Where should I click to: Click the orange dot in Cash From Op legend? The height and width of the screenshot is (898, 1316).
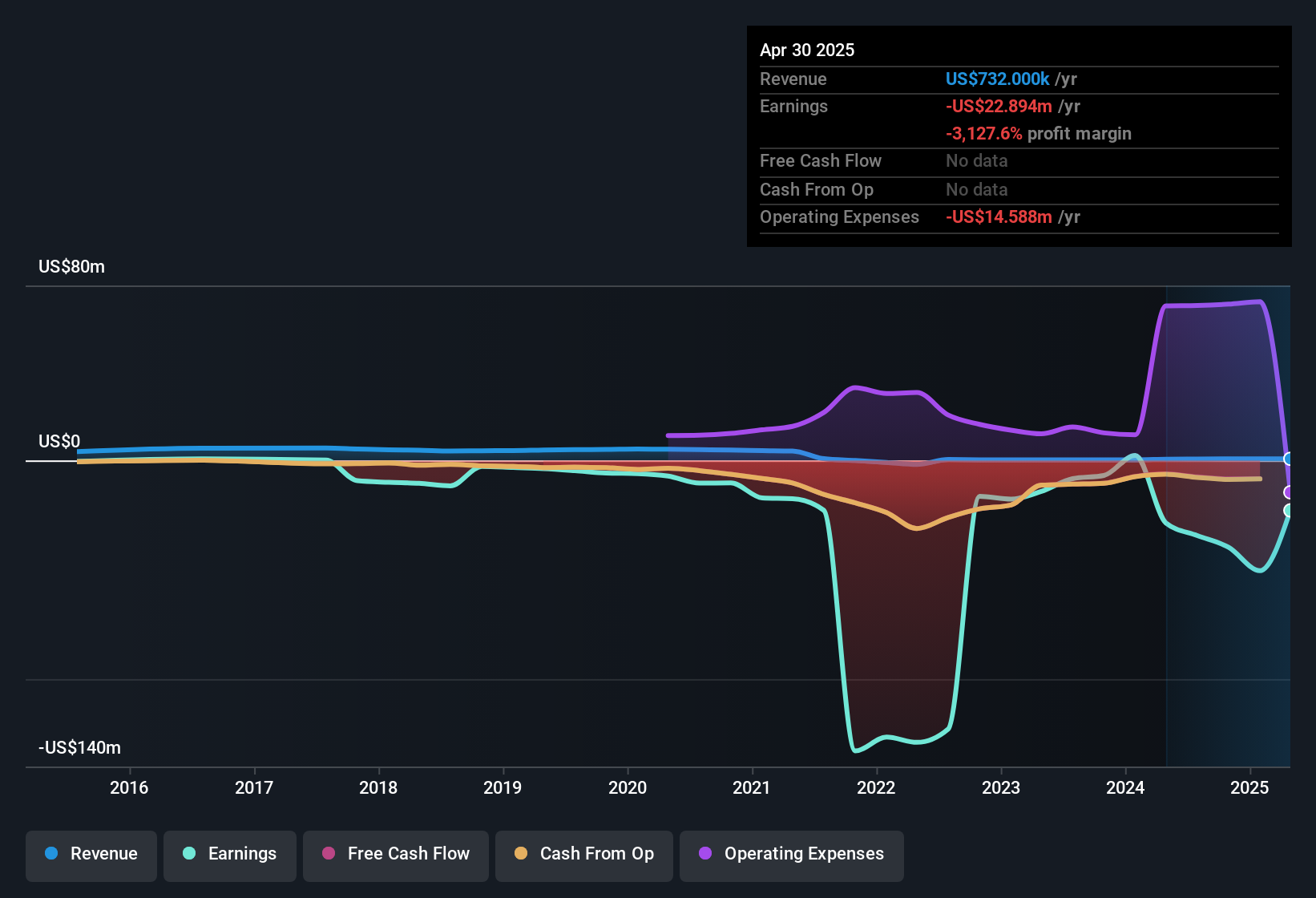pyautogui.click(x=521, y=853)
